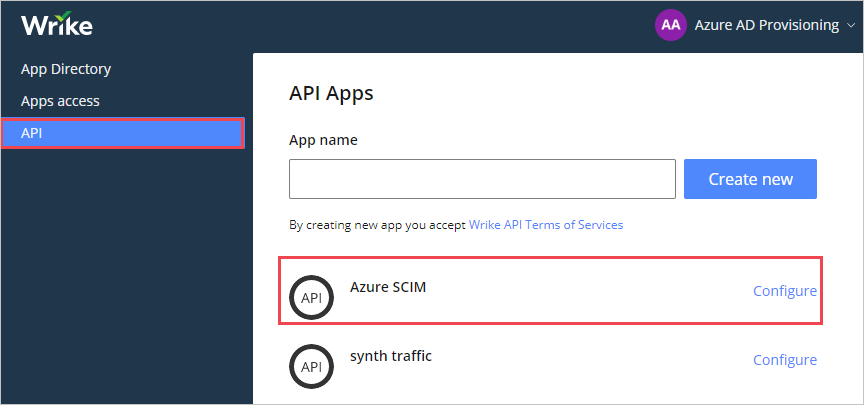Open App Directory in sidebar
Screen dimensions: 864x405
pos(66,69)
